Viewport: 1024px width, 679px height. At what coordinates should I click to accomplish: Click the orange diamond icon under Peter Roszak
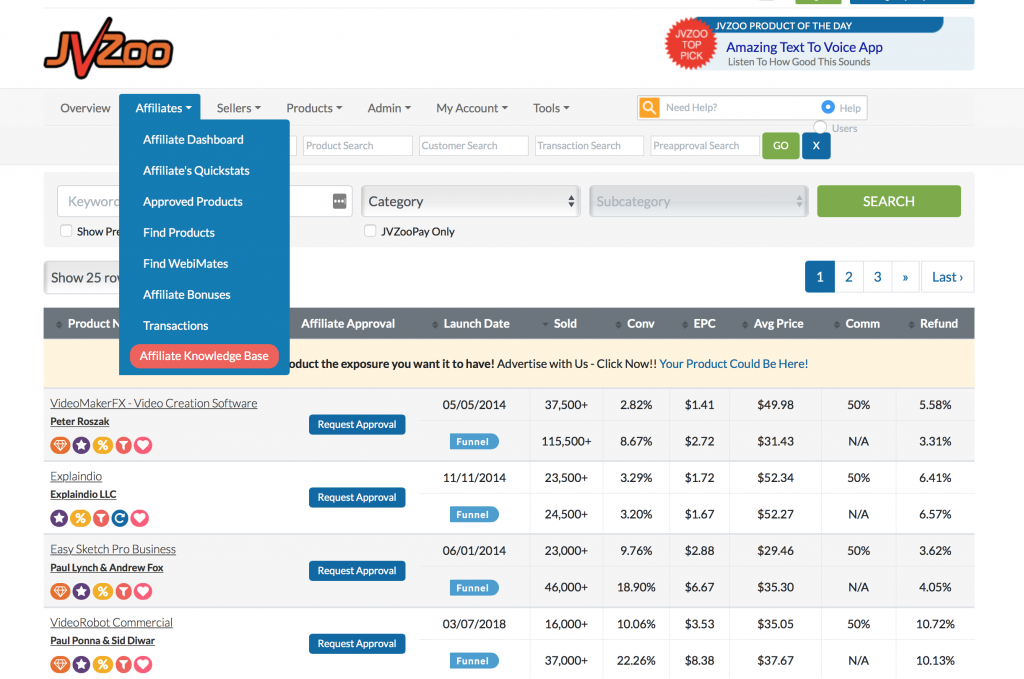point(59,445)
